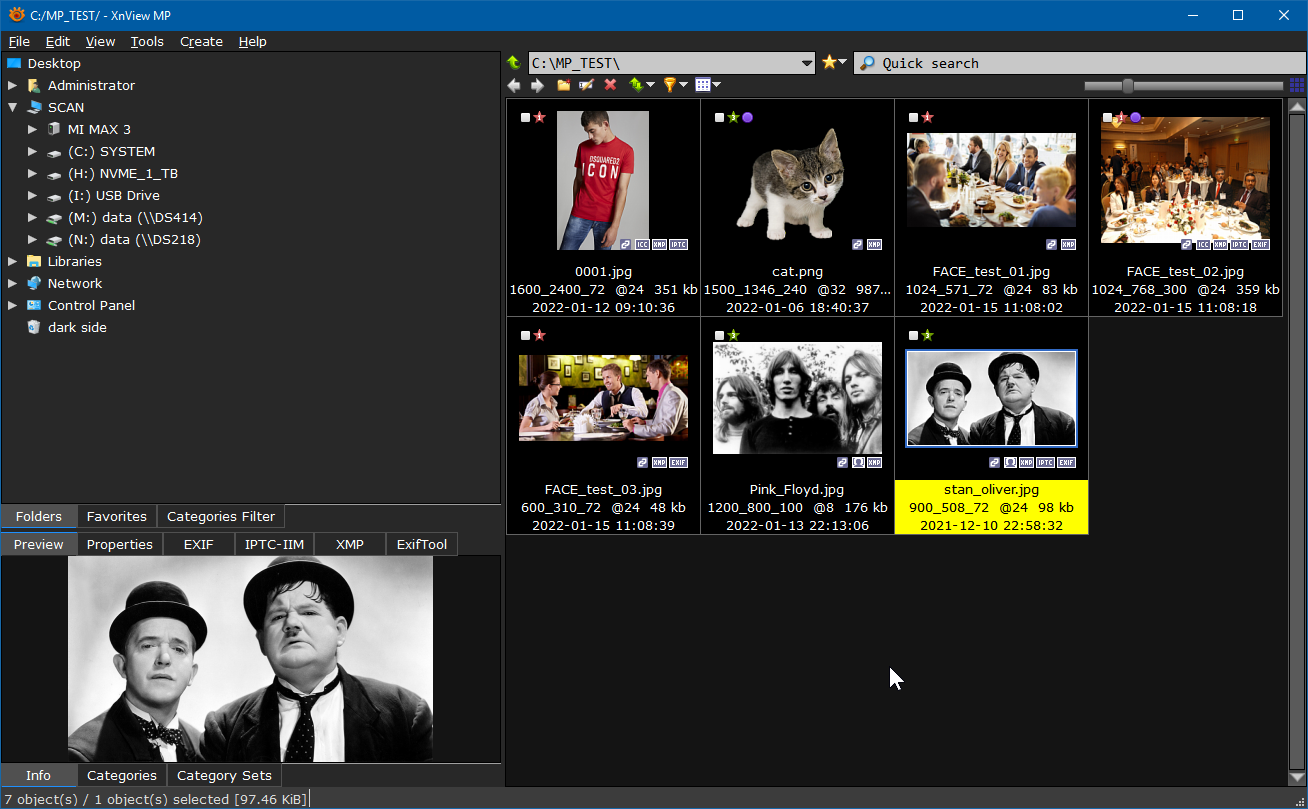Click the red X delete icon
This screenshot has width=1308, height=809.
tap(610, 85)
